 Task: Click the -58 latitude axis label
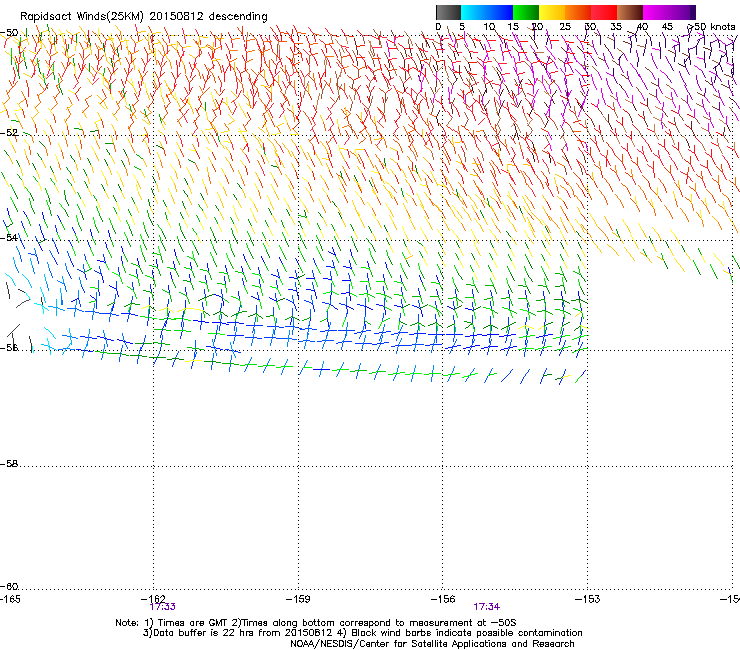pos(9,464)
